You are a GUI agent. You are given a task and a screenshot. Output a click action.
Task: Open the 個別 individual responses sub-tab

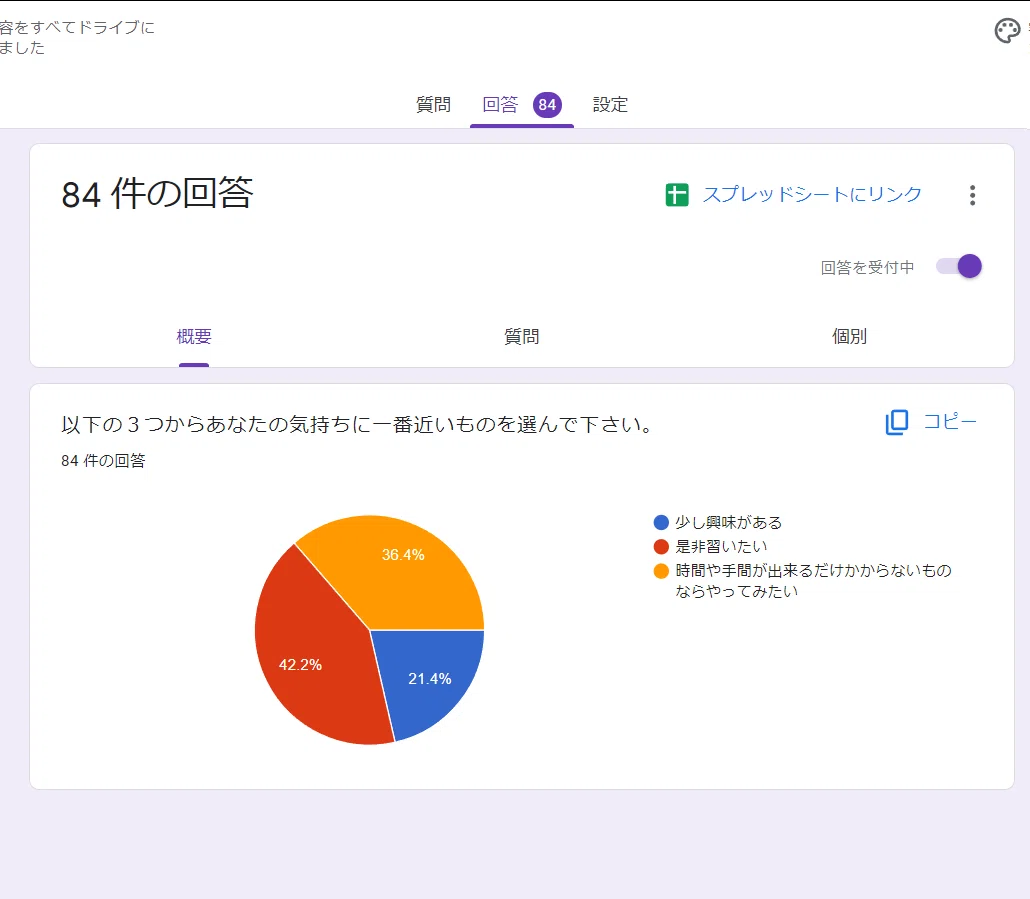click(849, 337)
